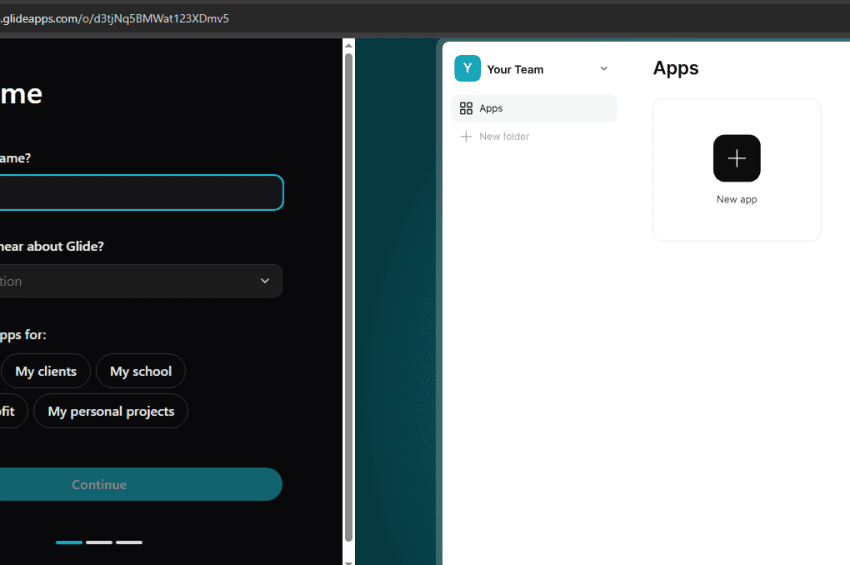Choose the My personal projects chip
The height and width of the screenshot is (565, 850).
110,411
